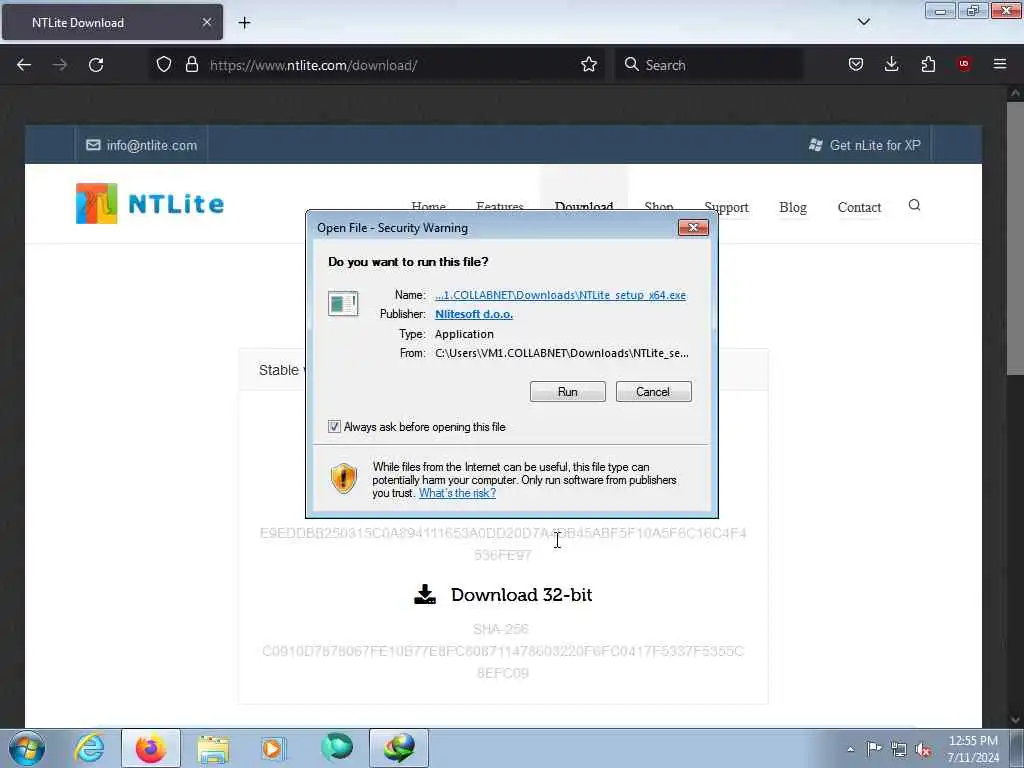Open the Support menu item
Screen dimensions: 1024x768
coord(726,208)
